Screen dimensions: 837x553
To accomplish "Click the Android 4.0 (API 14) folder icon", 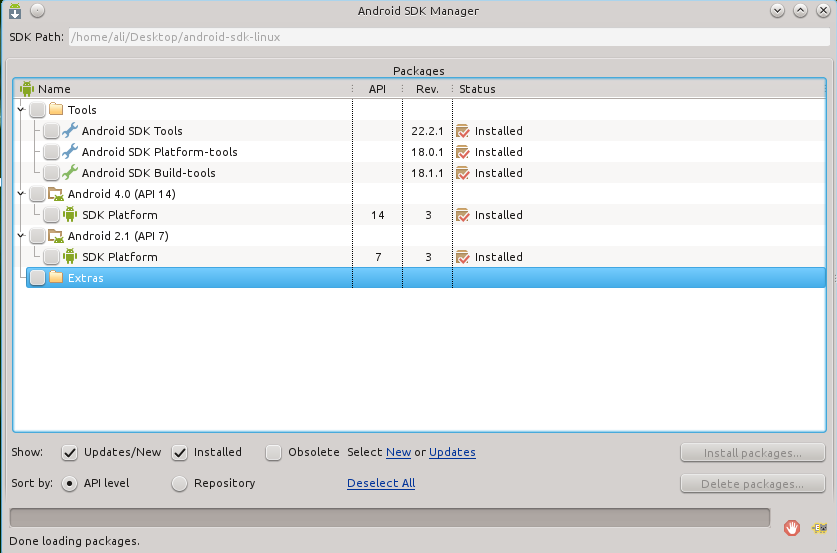I will tap(56, 194).
